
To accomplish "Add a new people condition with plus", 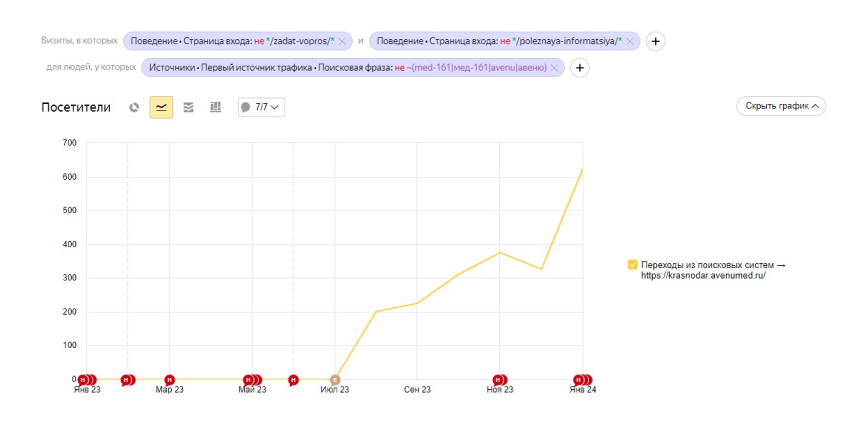I will pos(579,68).
